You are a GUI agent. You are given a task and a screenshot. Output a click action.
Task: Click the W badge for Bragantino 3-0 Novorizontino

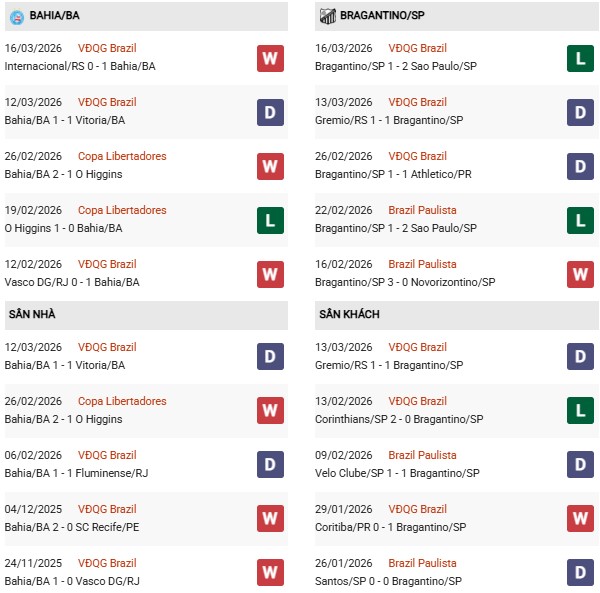pos(580,274)
